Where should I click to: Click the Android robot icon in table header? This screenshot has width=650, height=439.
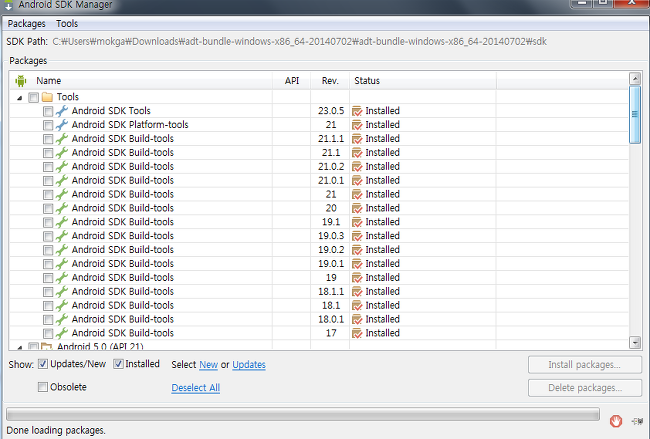coord(20,81)
